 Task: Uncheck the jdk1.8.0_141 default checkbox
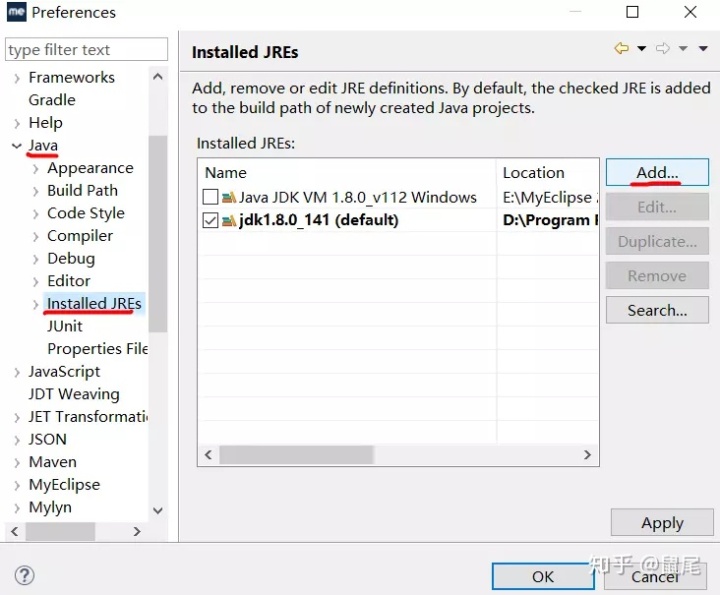[210, 220]
